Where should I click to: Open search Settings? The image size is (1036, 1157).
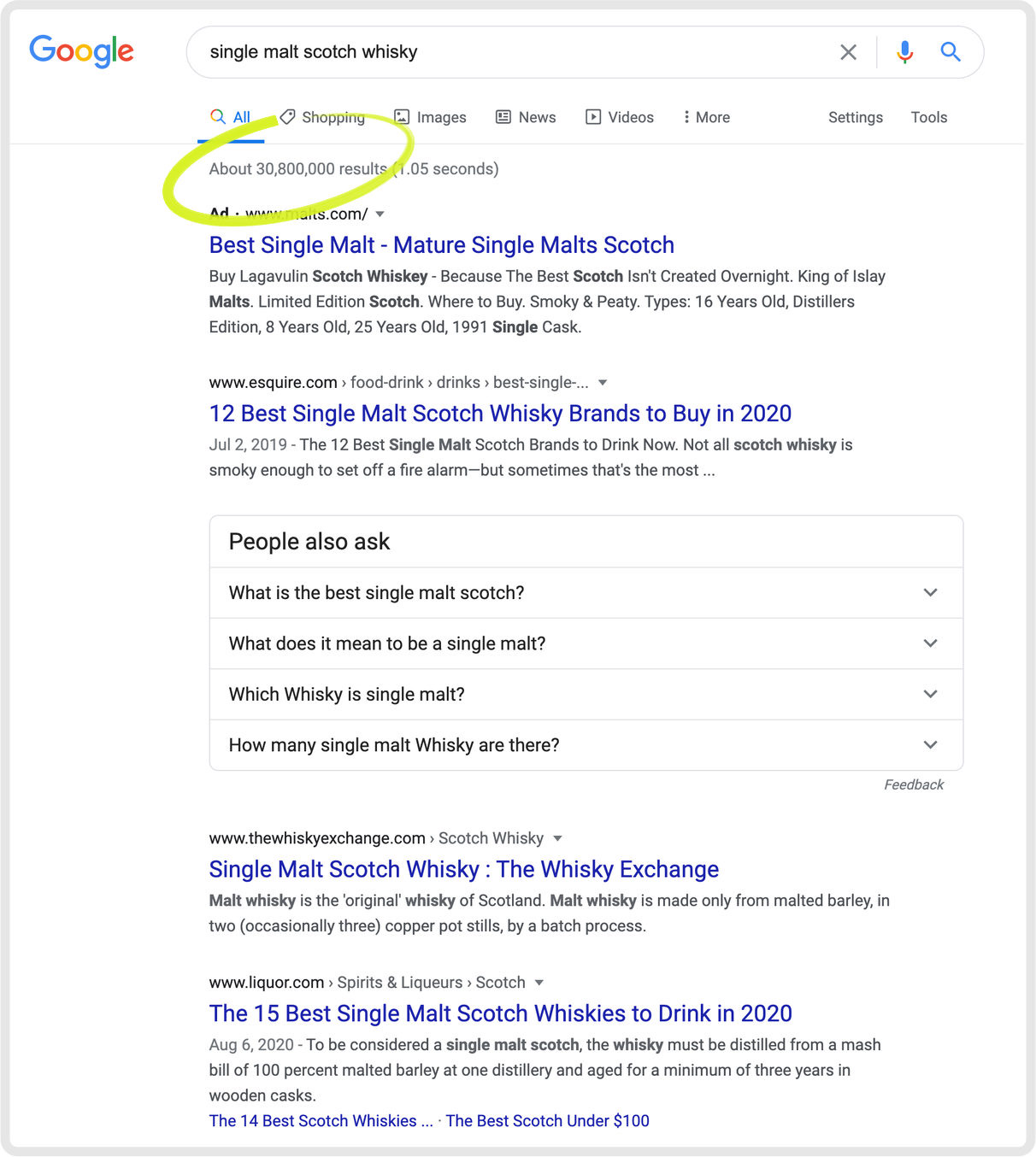tap(856, 117)
